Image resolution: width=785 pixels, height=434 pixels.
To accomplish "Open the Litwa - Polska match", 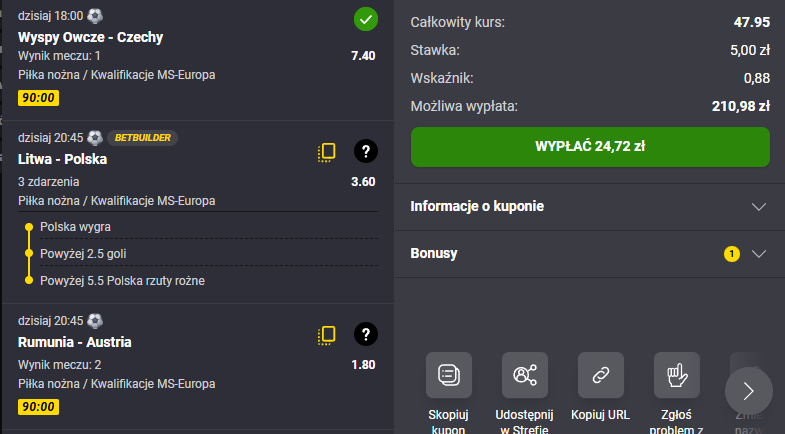I will (62, 158).
